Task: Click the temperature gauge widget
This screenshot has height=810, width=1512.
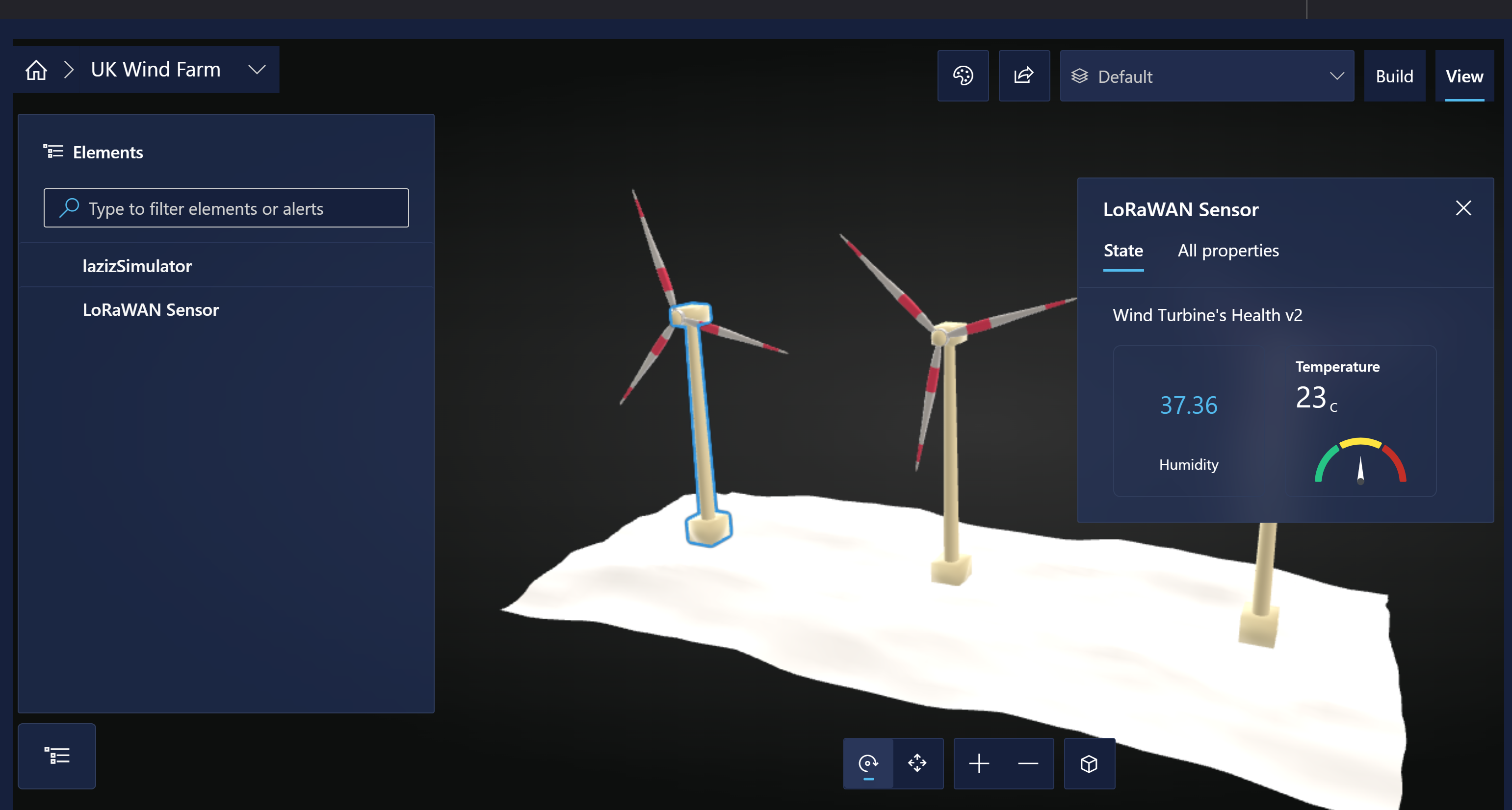Action: pyautogui.click(x=1359, y=461)
